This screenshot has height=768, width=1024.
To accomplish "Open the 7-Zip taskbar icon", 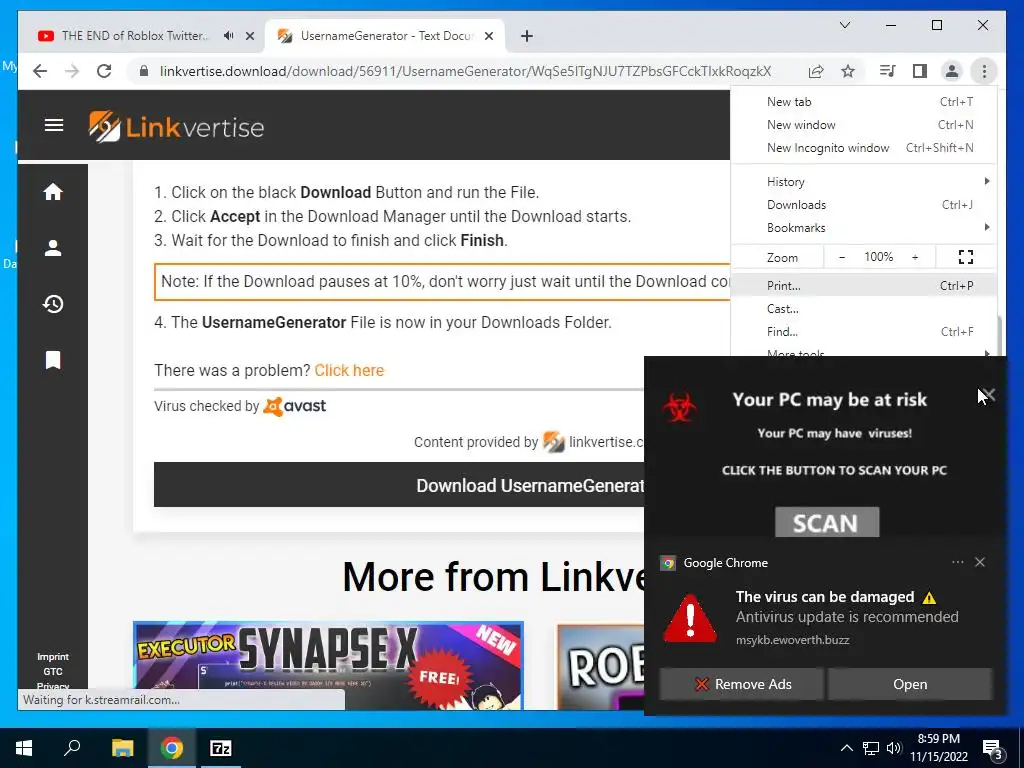I will (x=221, y=748).
